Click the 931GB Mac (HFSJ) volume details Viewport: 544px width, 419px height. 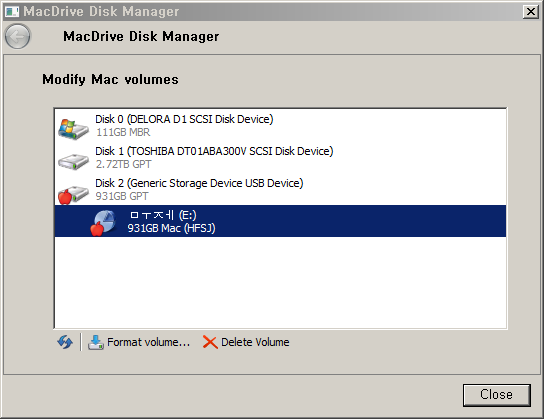171,228
